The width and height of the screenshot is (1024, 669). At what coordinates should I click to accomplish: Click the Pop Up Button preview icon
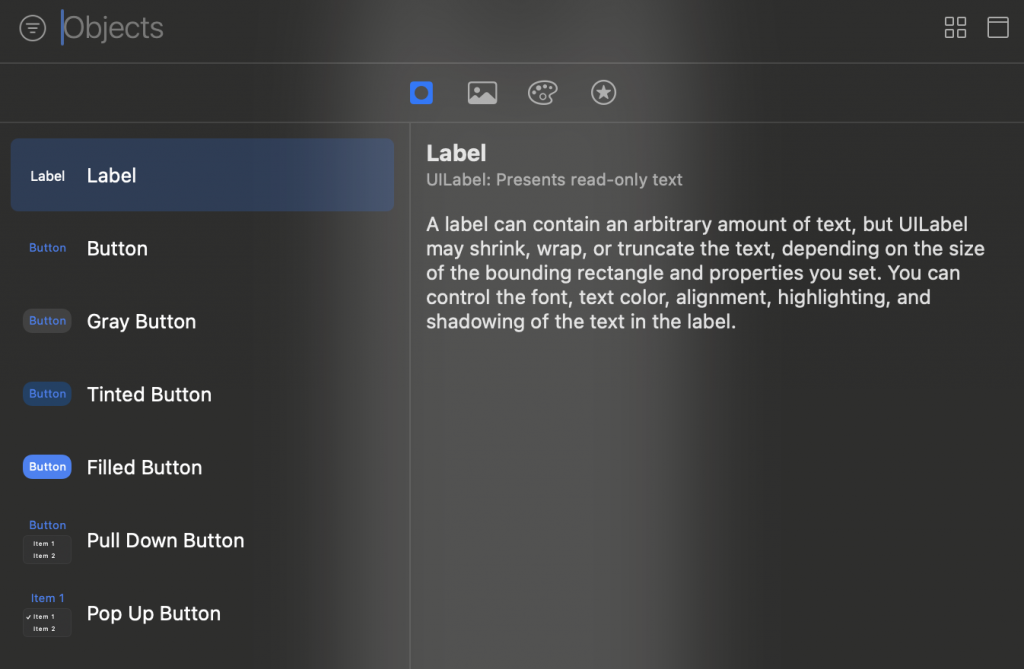coord(47,614)
